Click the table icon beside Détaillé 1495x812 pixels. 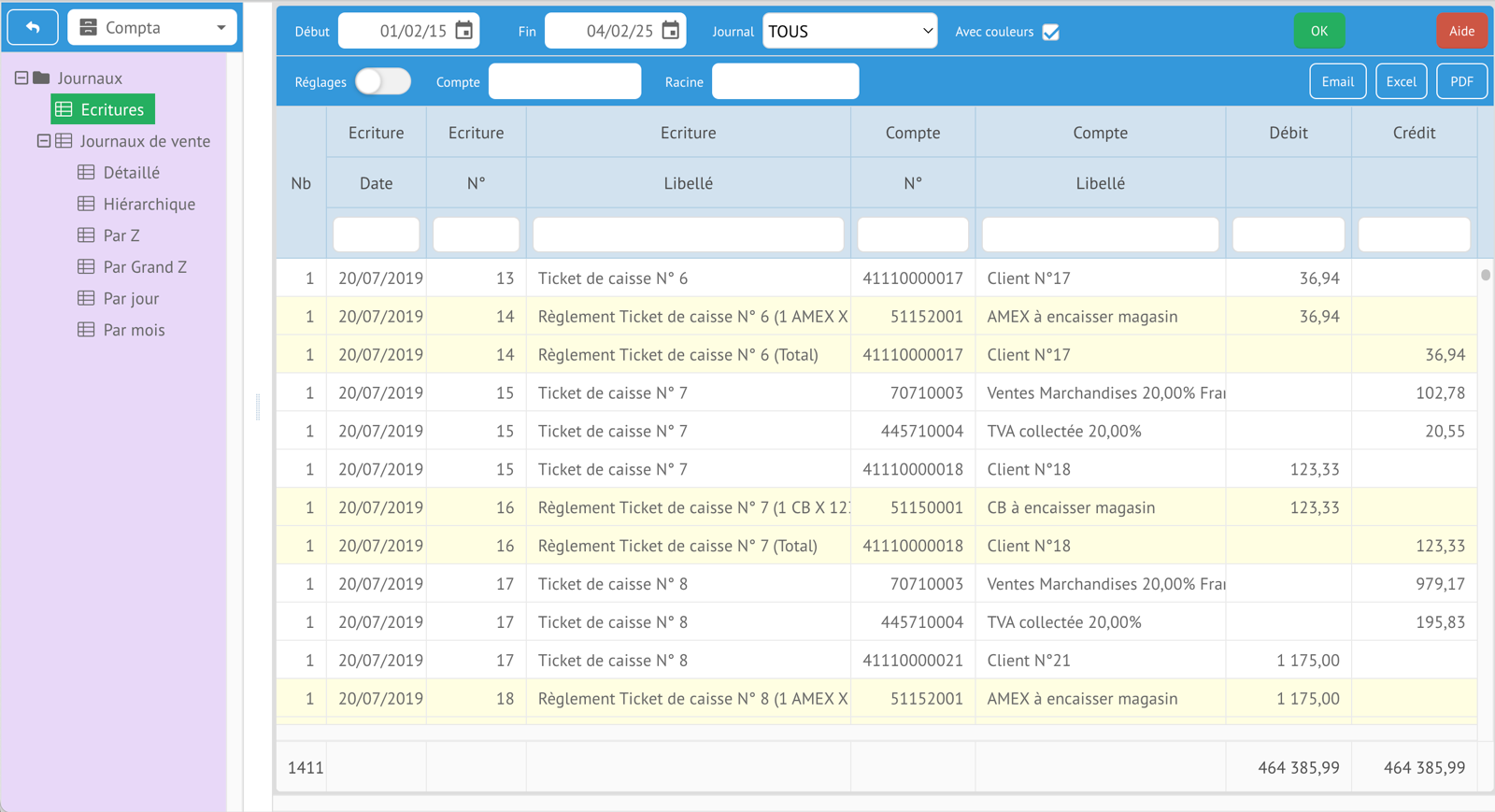pyautogui.click(x=86, y=173)
